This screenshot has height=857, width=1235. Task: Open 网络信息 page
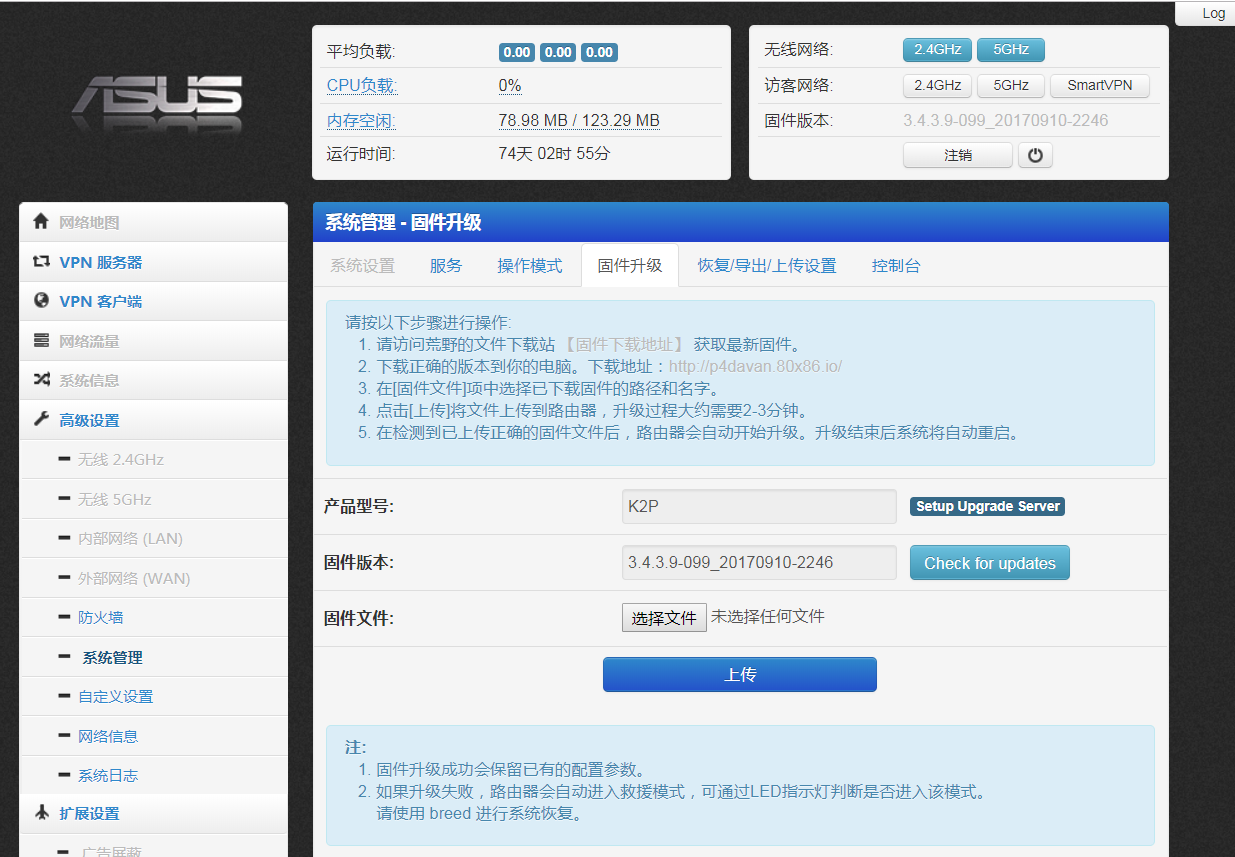coord(153,736)
